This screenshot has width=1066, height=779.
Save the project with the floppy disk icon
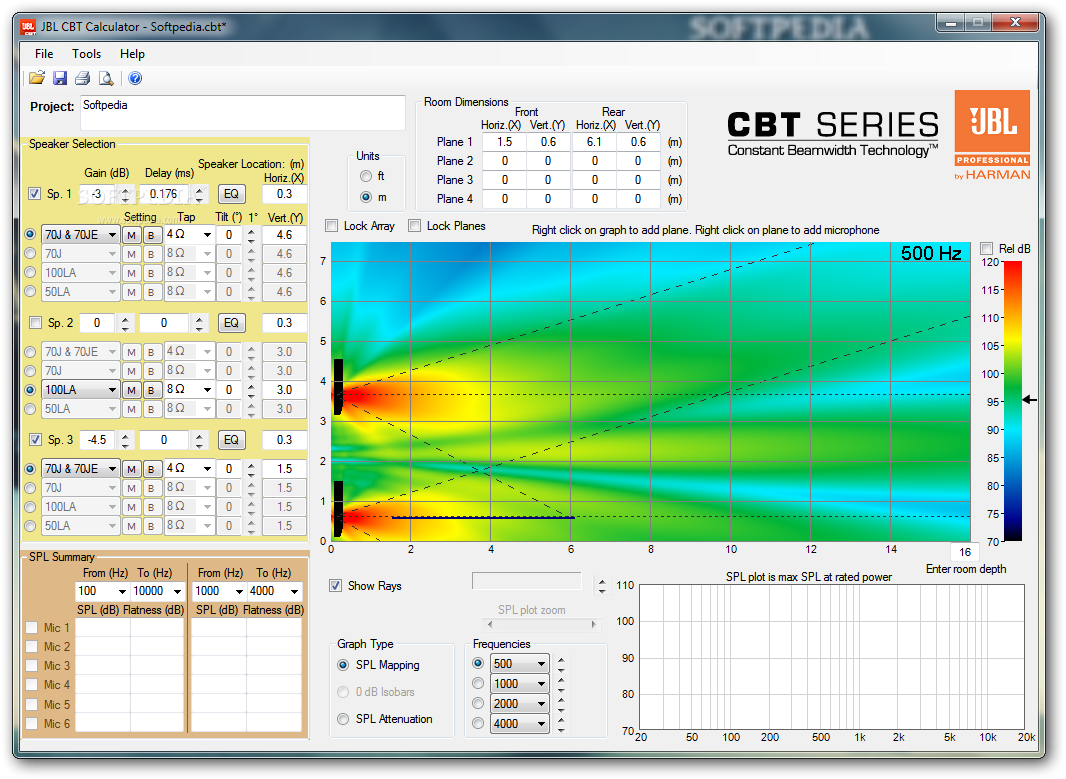pos(61,78)
